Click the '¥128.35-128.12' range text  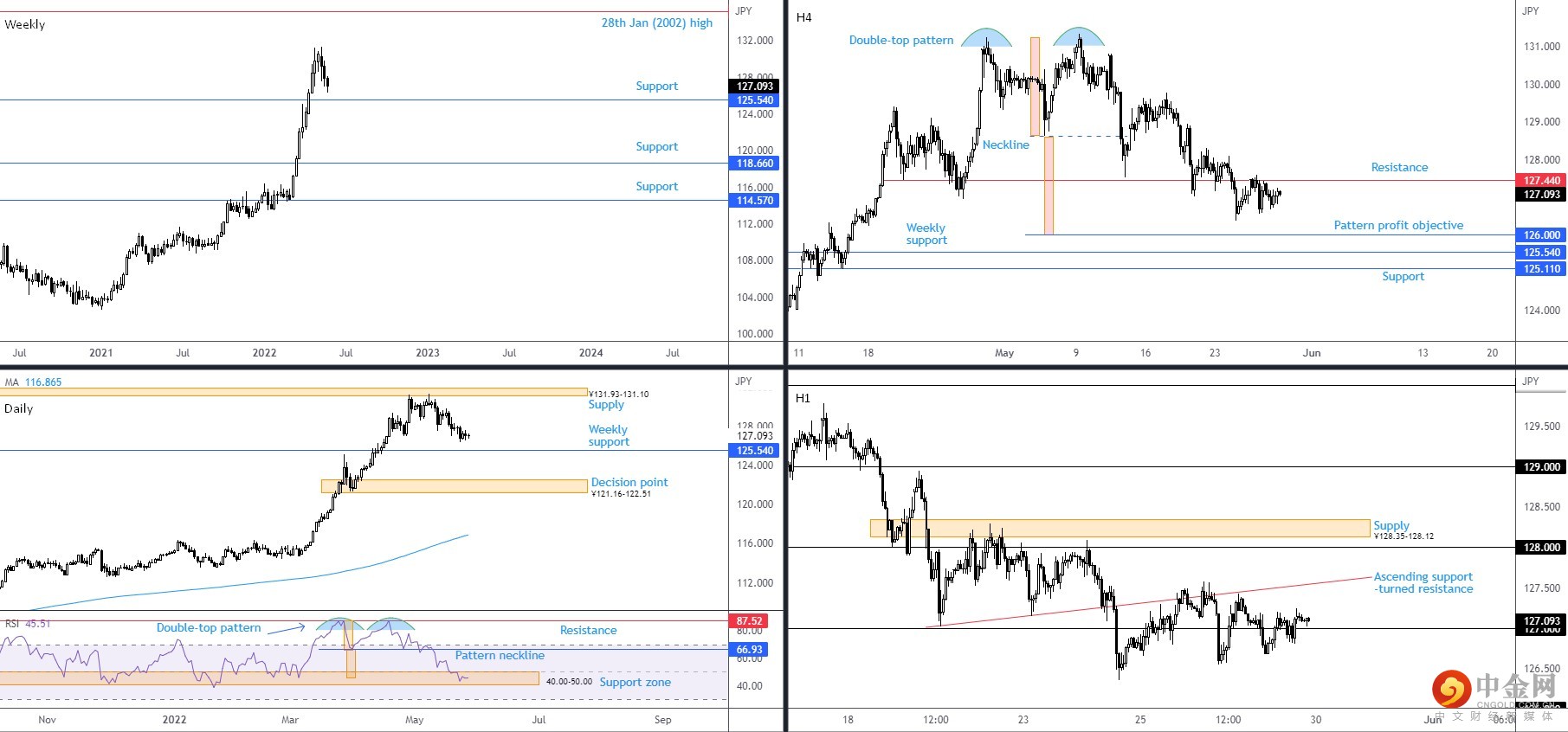[x=1403, y=536]
